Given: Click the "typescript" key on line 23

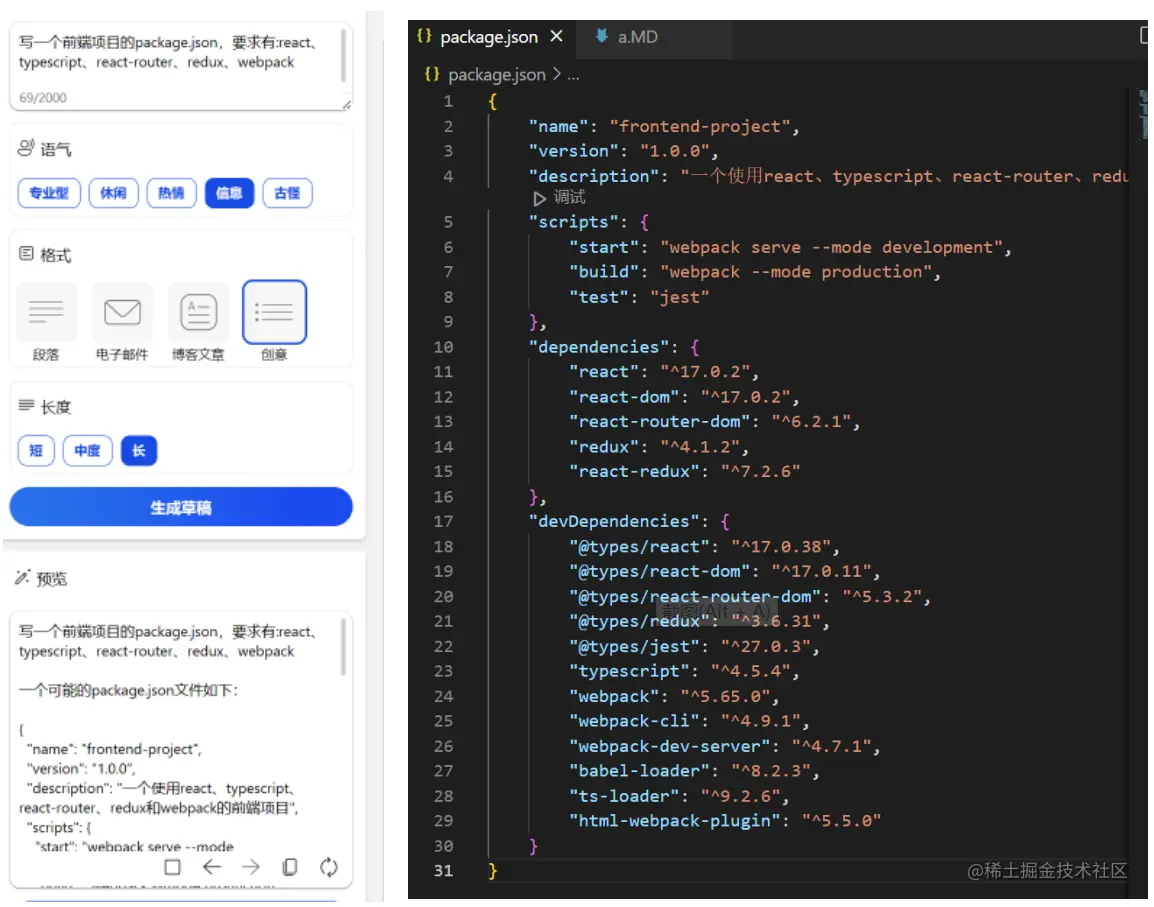Looking at the screenshot, I should (629, 671).
